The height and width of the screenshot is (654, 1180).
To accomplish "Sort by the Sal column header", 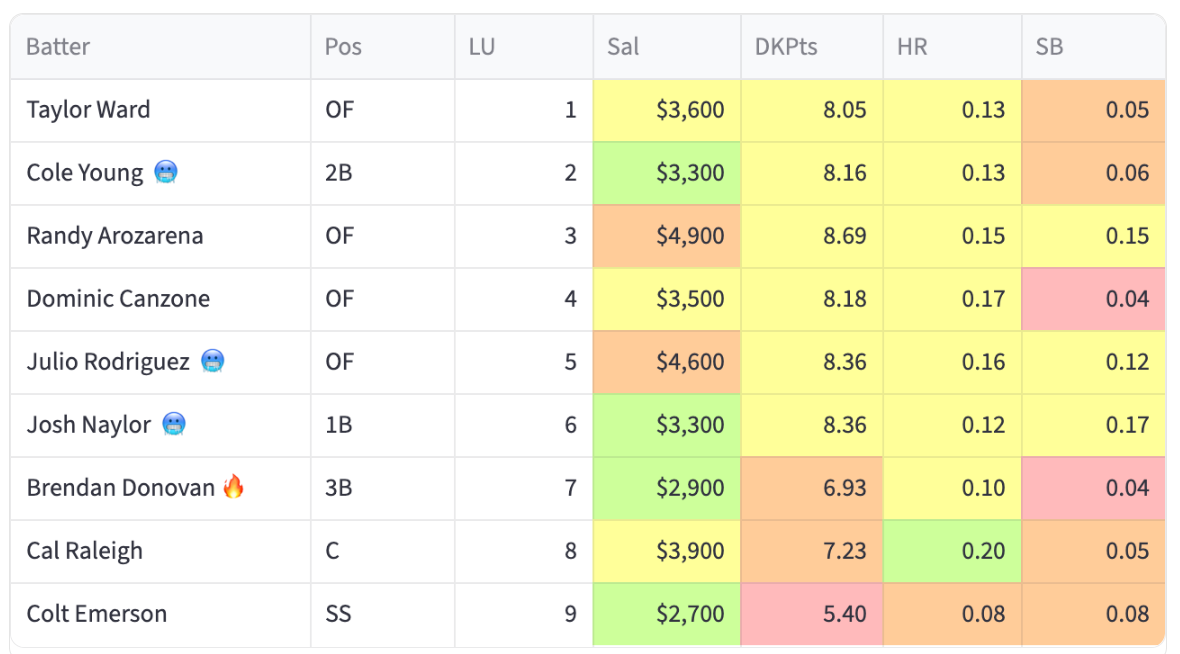I will pyautogui.click(x=623, y=47).
